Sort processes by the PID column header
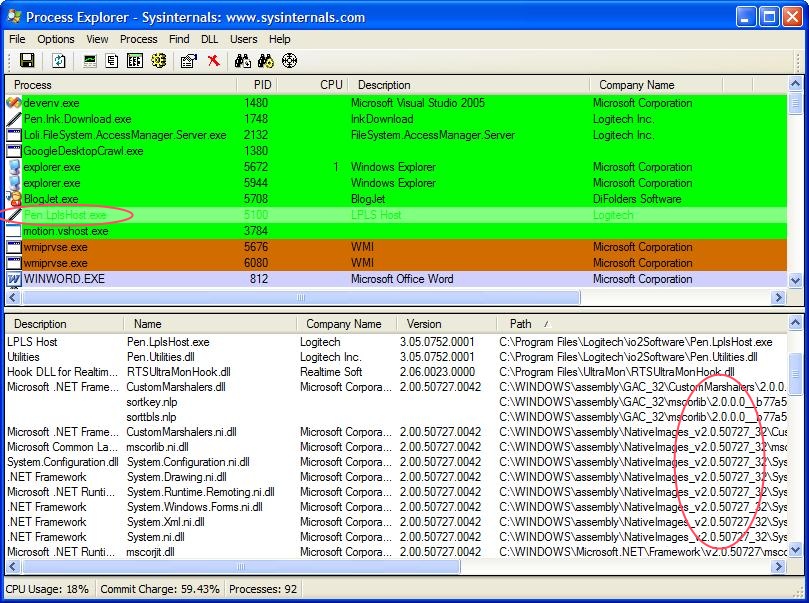 point(257,85)
